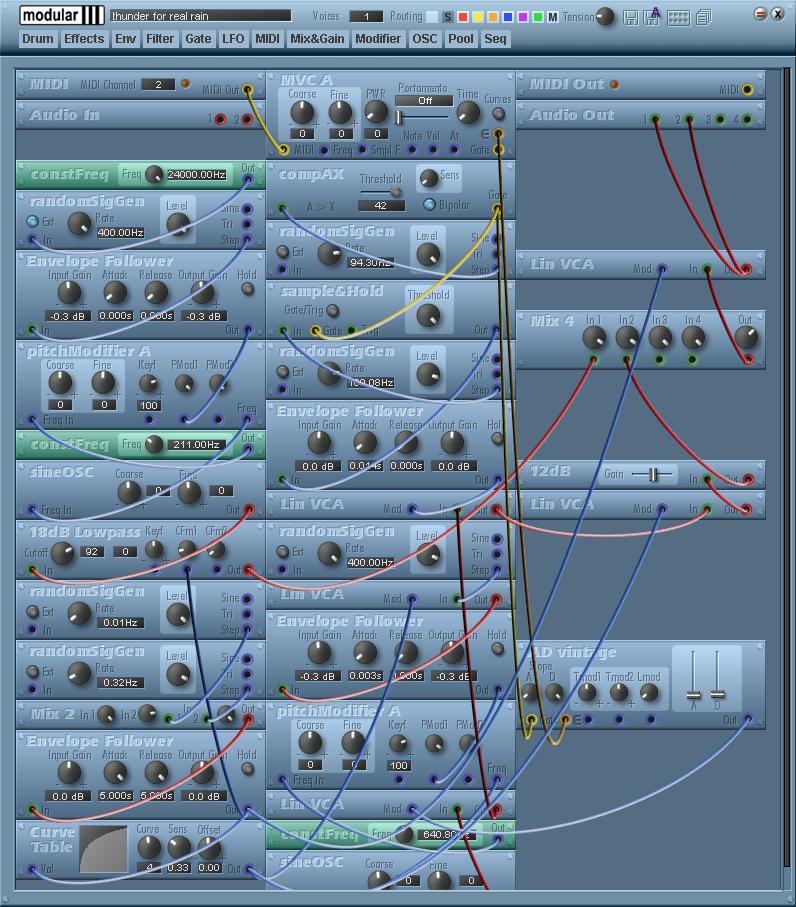Click the save-as floppy icon with A
The image size is (796, 907).
pyautogui.click(x=653, y=16)
